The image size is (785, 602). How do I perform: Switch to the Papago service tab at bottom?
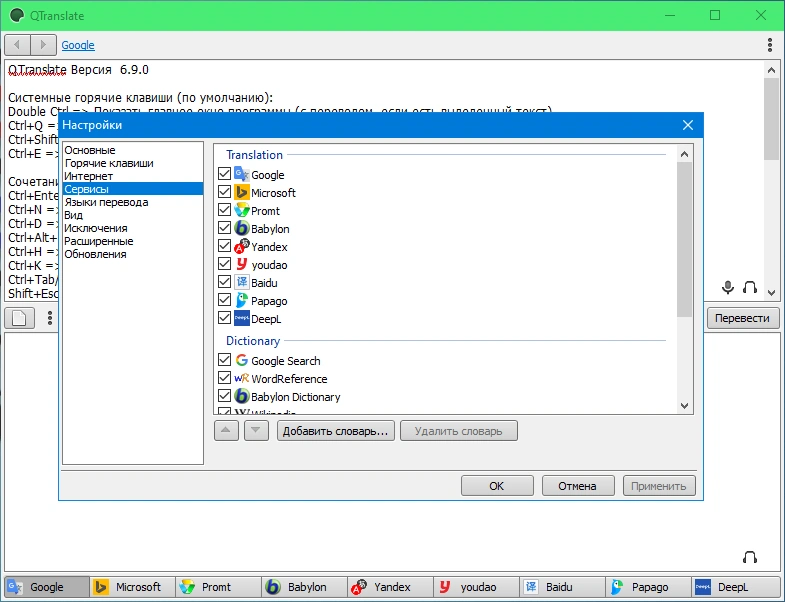pyautogui.click(x=648, y=586)
